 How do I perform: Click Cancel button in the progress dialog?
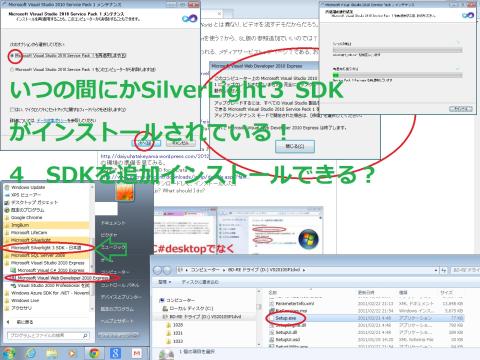point(461,109)
